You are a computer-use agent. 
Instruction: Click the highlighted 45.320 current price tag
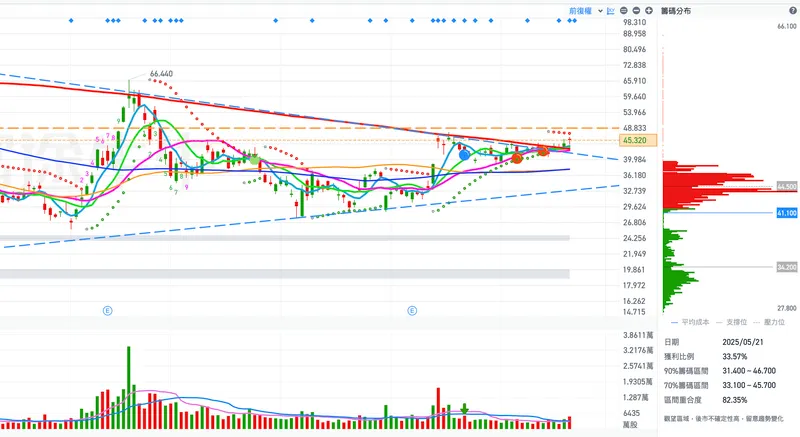[638, 140]
